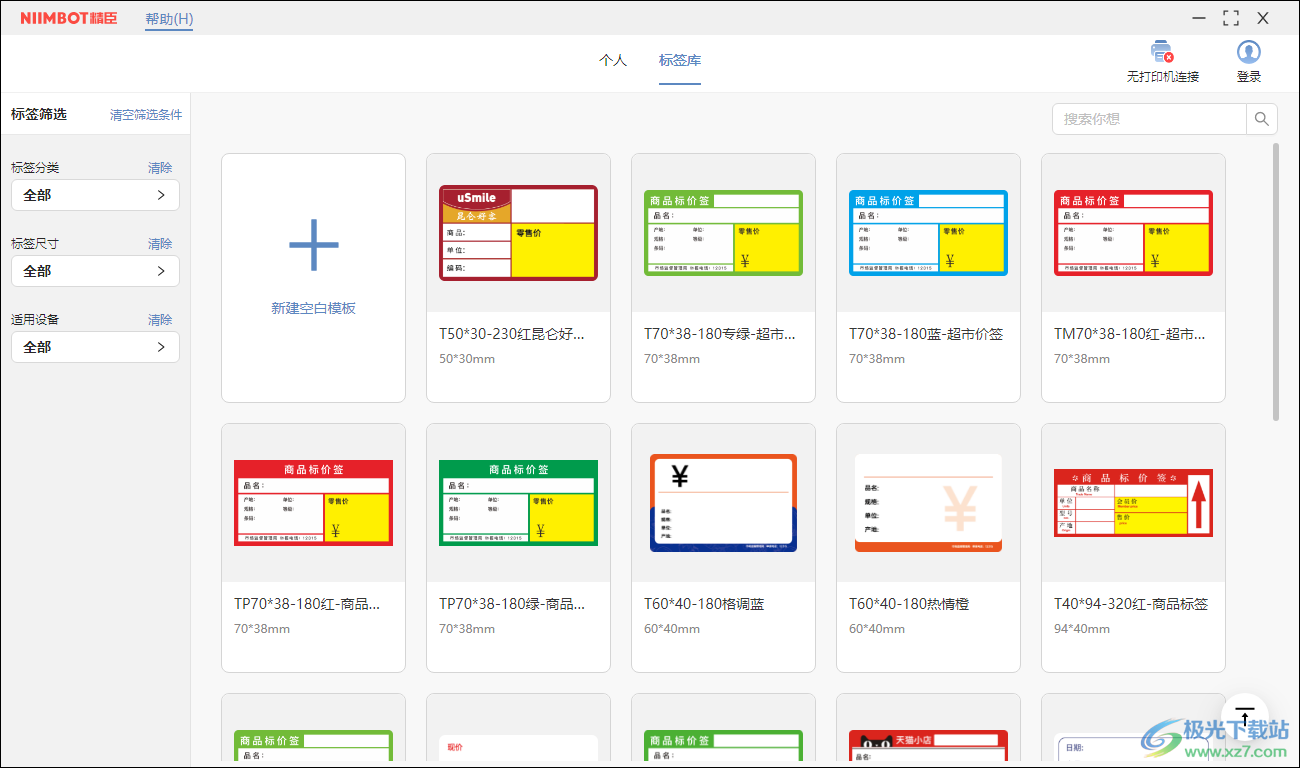Click the NIIMBOT logo
1300x768 pixels.
click(68, 18)
